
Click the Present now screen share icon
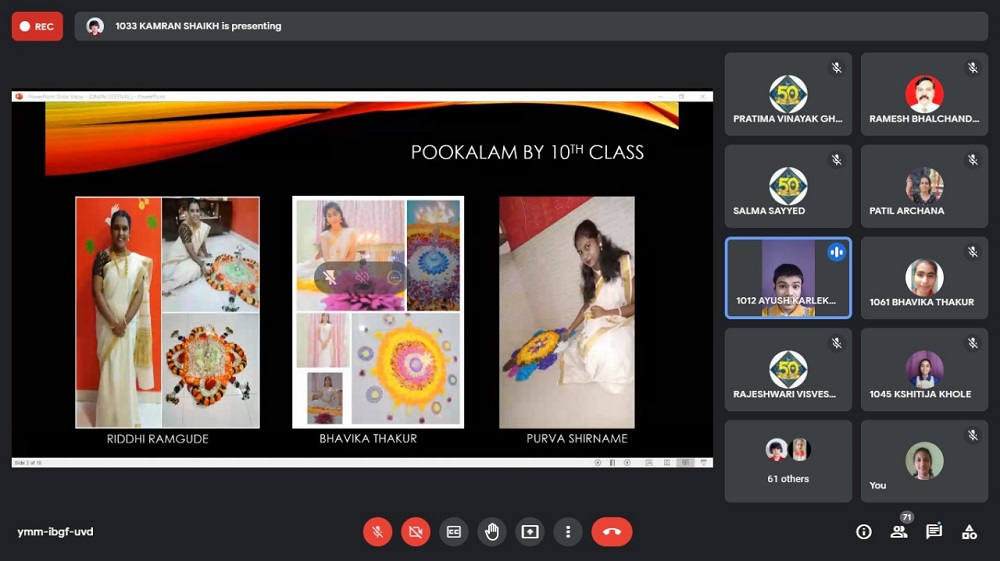529,532
